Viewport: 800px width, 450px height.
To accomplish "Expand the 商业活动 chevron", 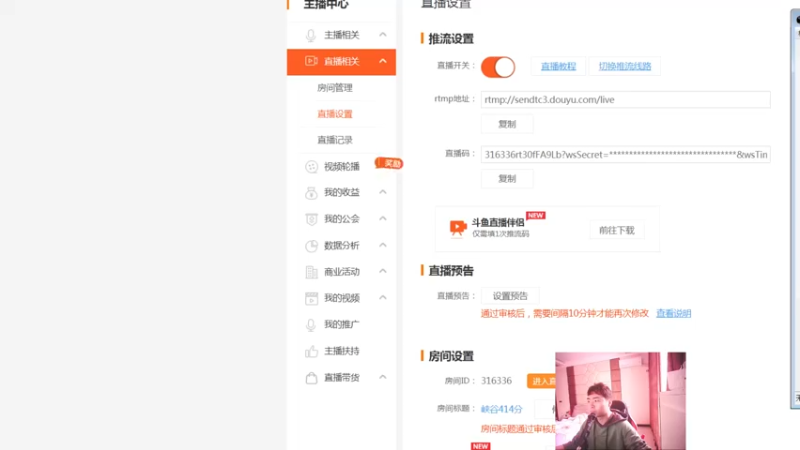I will 383,271.
